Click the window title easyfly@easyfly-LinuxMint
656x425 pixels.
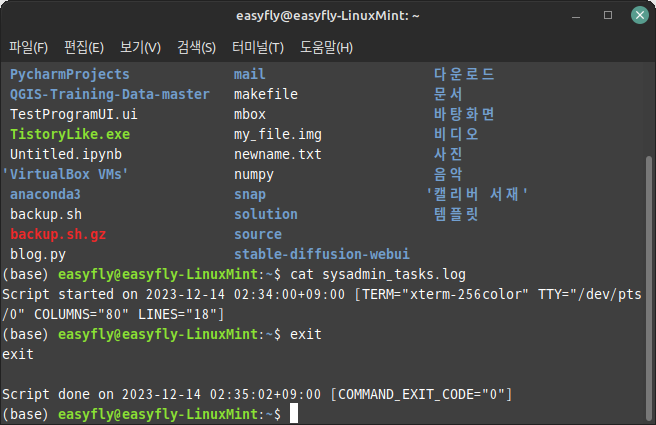[328, 16]
